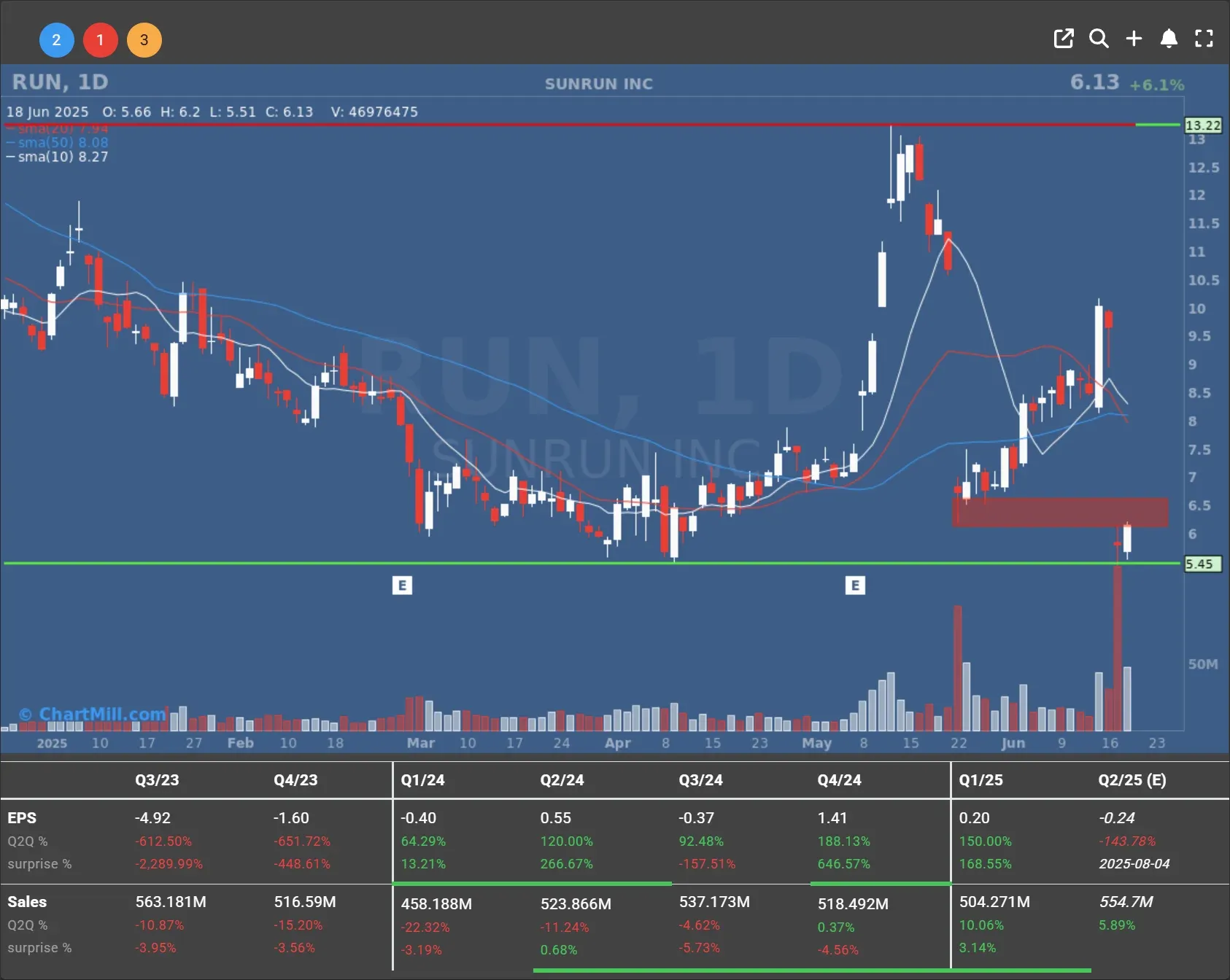Click the sma(10) 8.27 legend entry
This screenshot has height=980, width=1230.
click(x=58, y=157)
